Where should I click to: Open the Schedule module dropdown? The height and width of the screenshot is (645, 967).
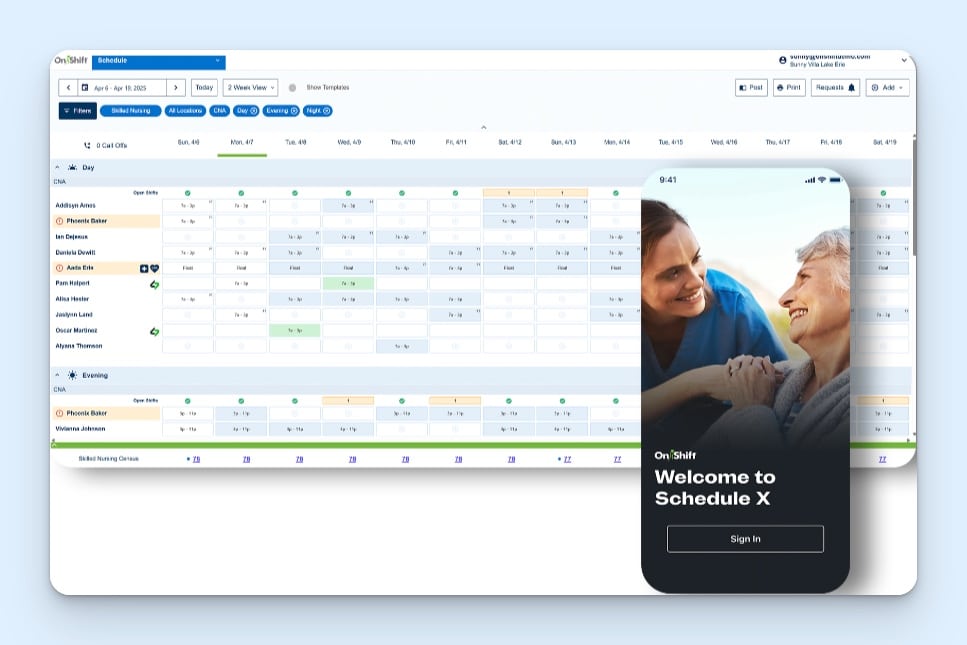point(158,61)
